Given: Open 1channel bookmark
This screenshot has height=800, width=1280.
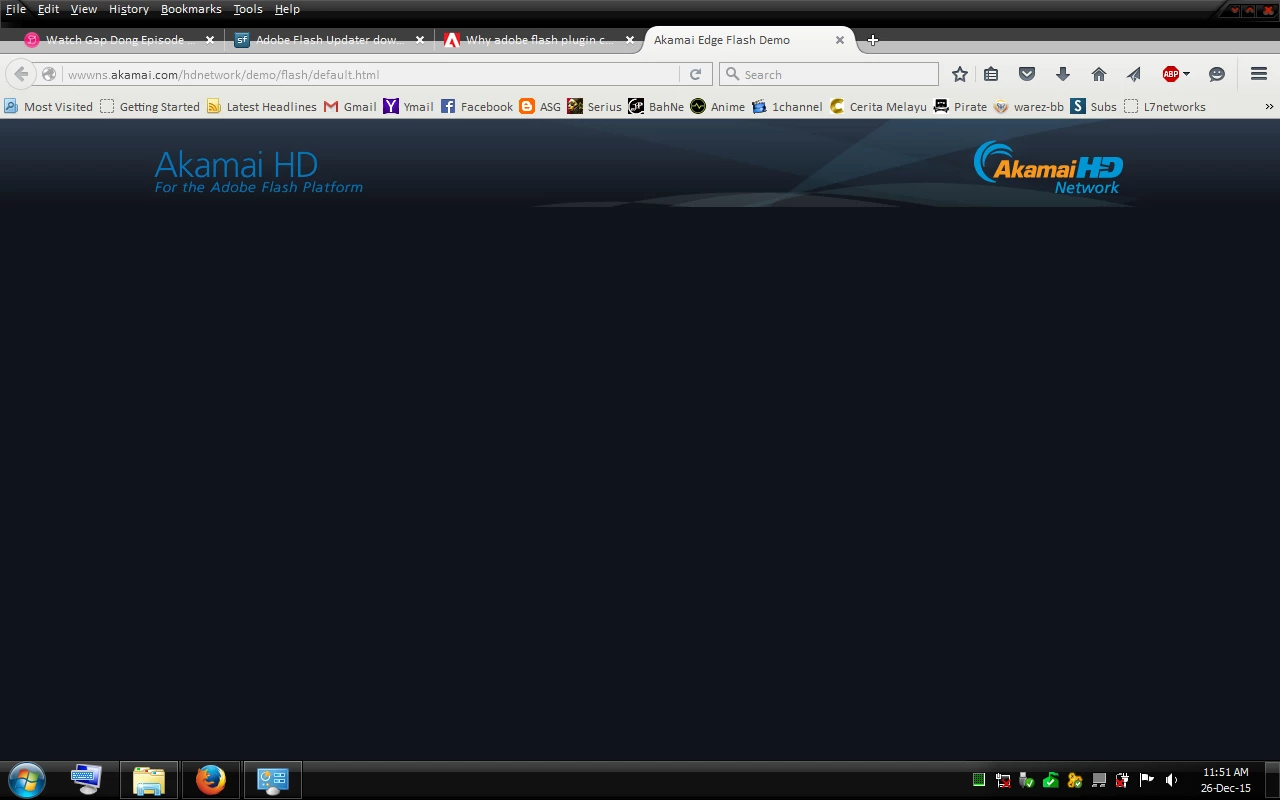Looking at the screenshot, I should pos(787,106).
